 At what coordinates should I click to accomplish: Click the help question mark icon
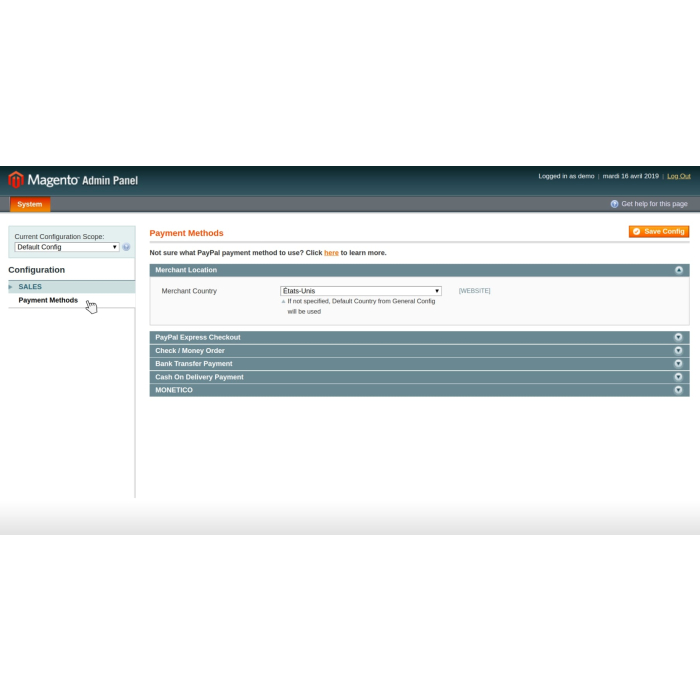614,204
